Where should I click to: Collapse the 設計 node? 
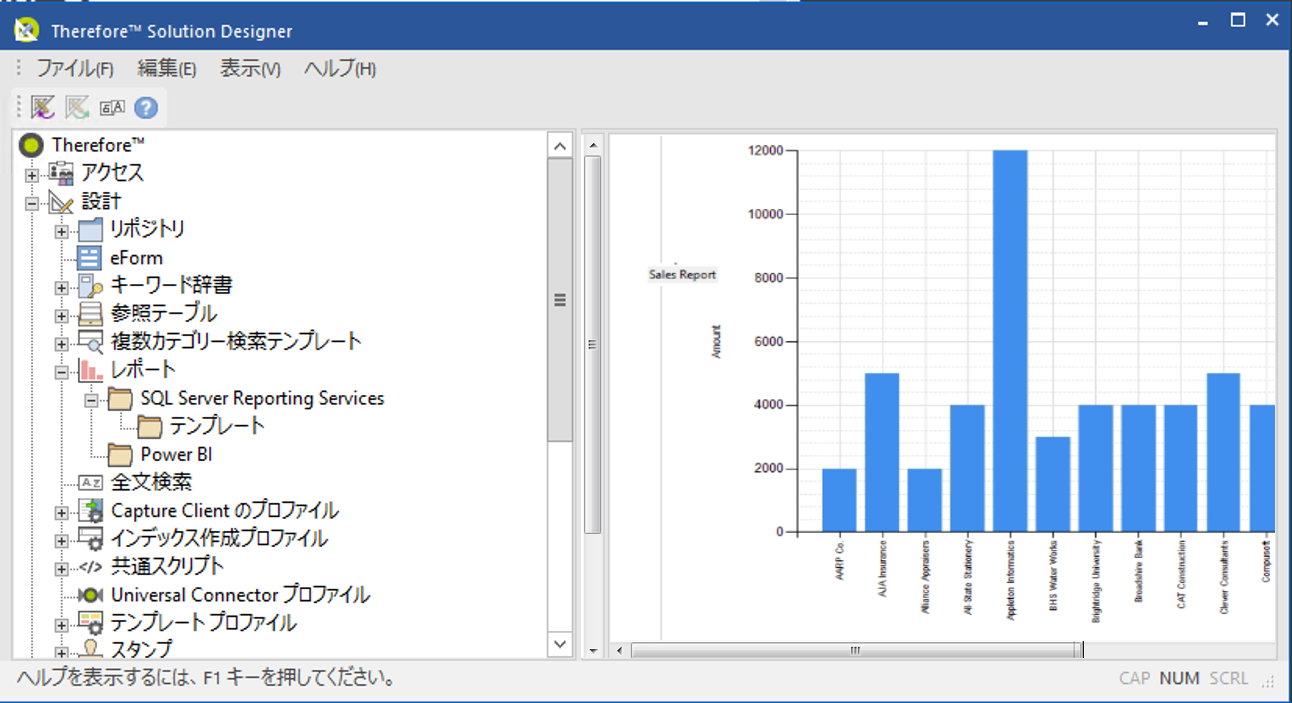(32, 204)
